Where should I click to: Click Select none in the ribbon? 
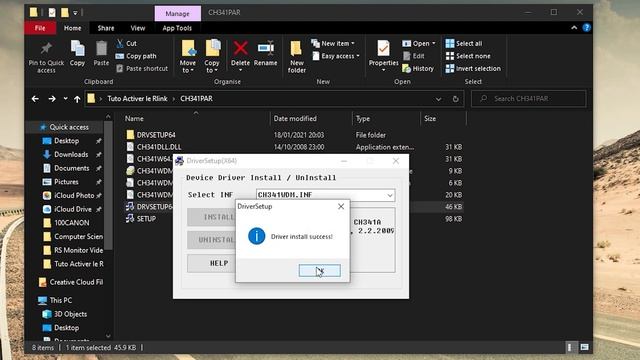pos(468,56)
